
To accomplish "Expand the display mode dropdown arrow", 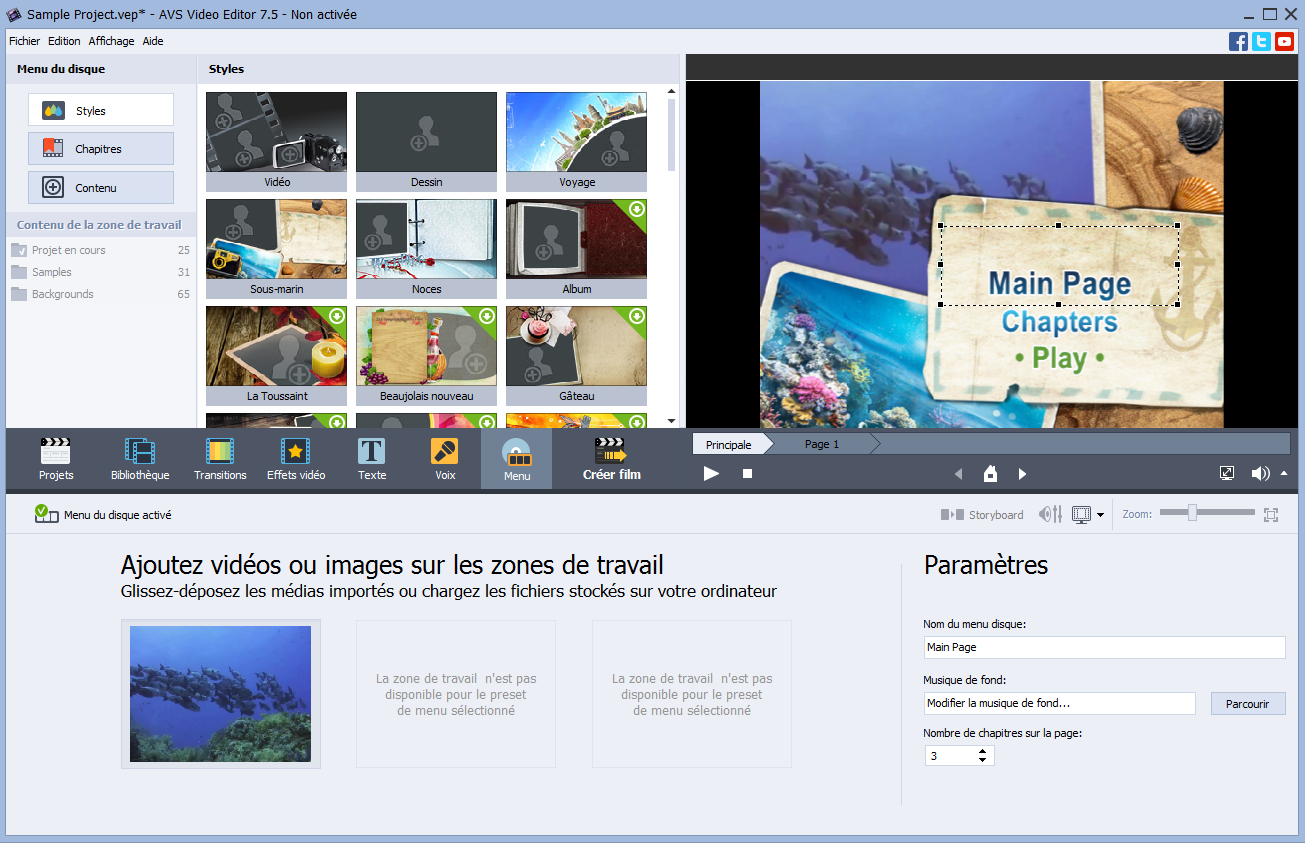I will point(1100,515).
